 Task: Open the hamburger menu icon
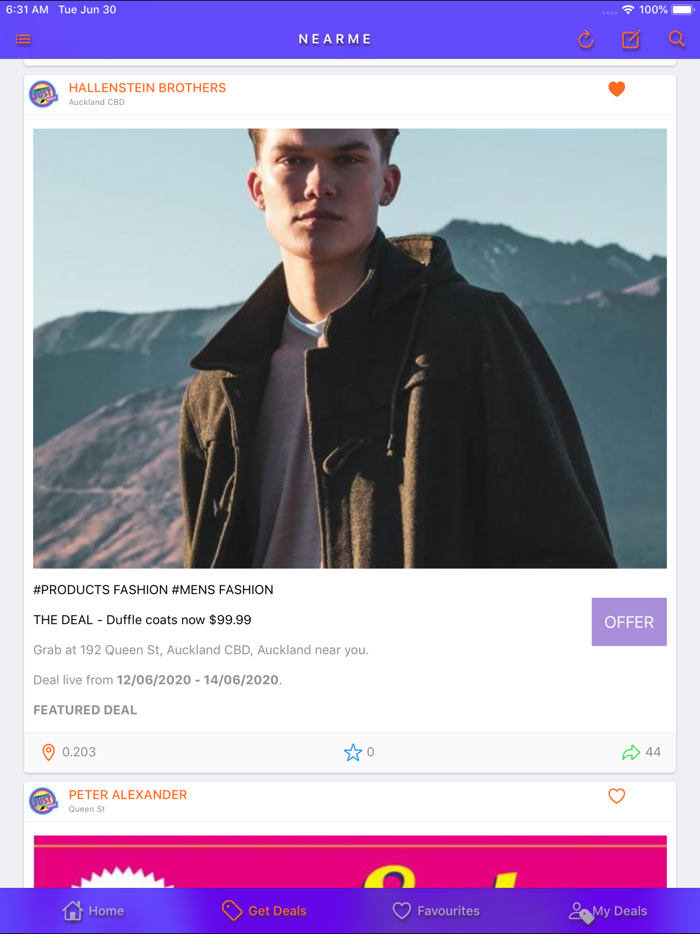[x=23, y=40]
